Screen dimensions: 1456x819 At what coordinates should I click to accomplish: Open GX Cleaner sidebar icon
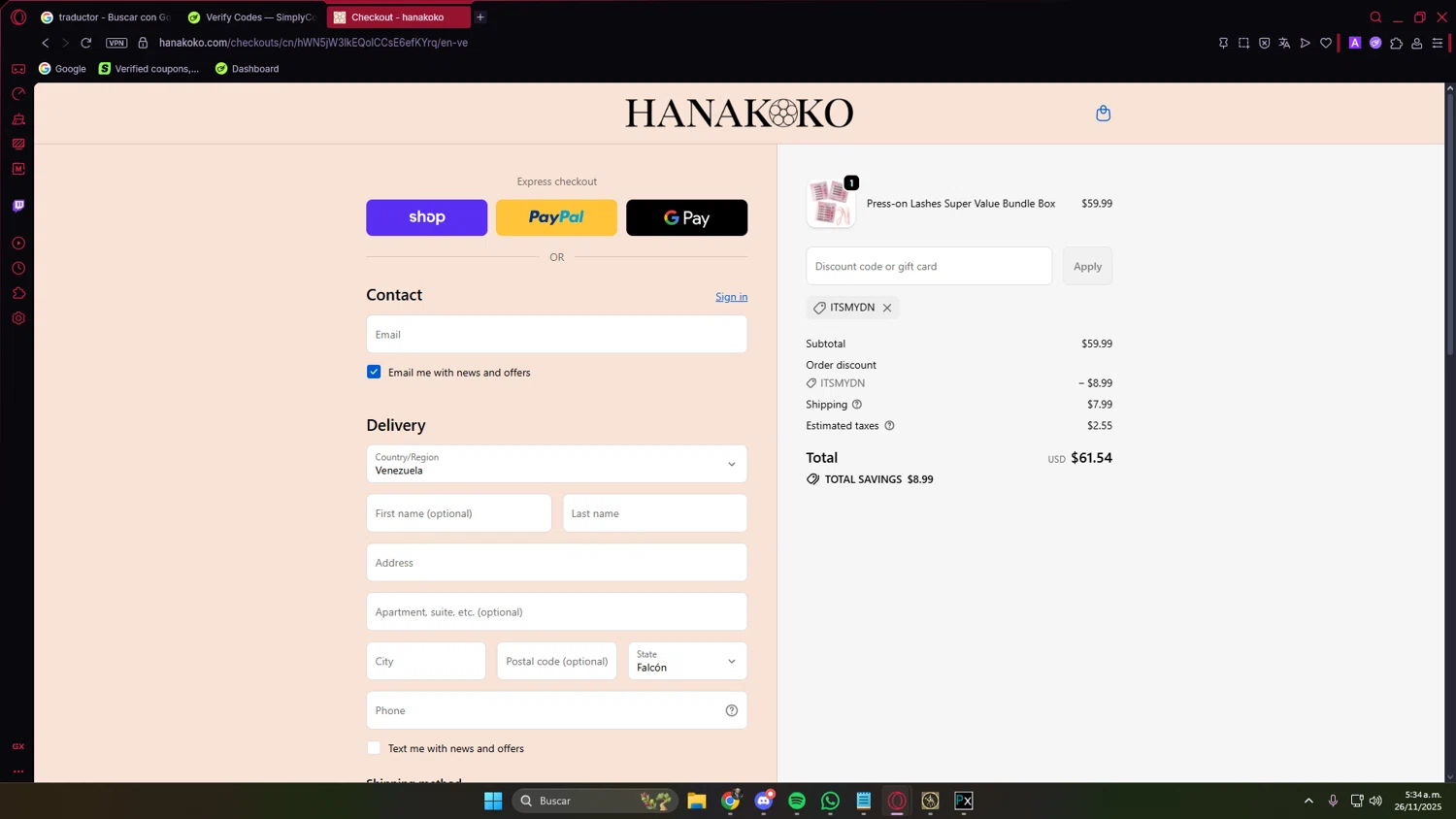(18, 119)
